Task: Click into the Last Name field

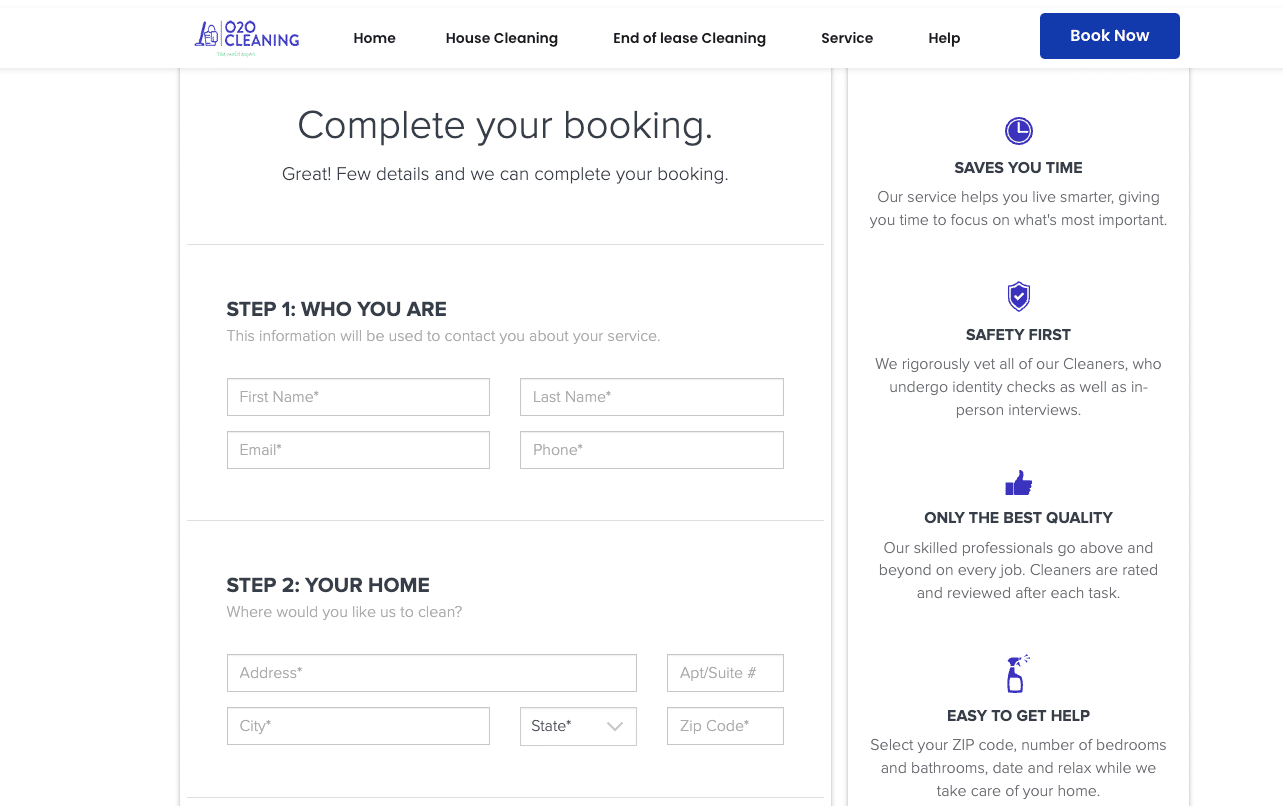Action: (x=651, y=397)
